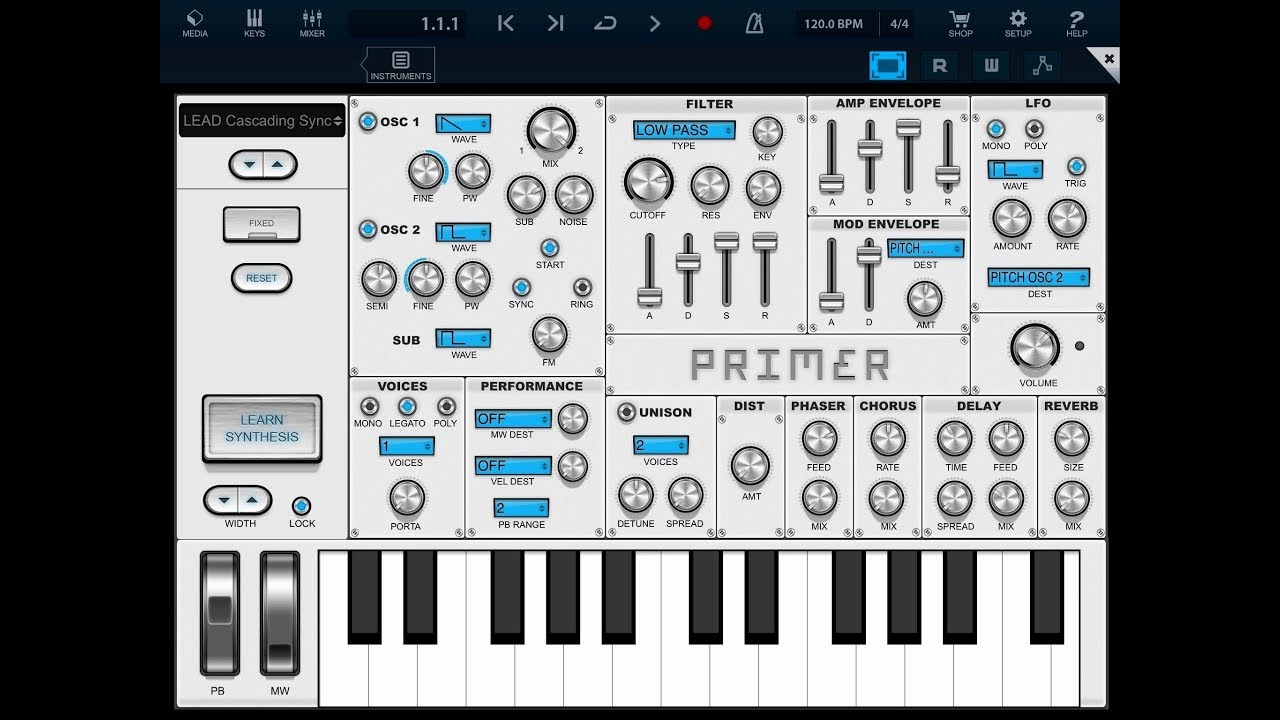
Task: Click the DIST AMT knob
Action: click(x=750, y=466)
